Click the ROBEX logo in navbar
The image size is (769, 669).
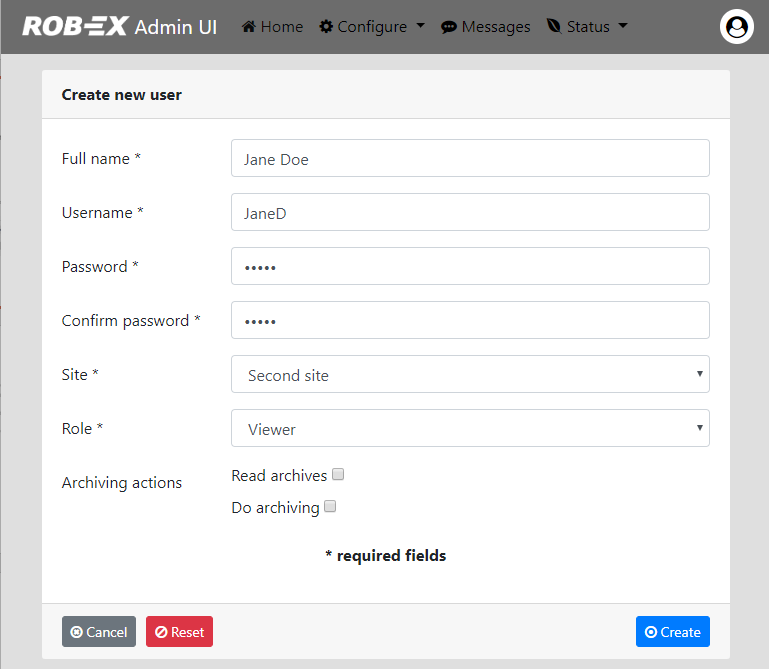(76, 26)
